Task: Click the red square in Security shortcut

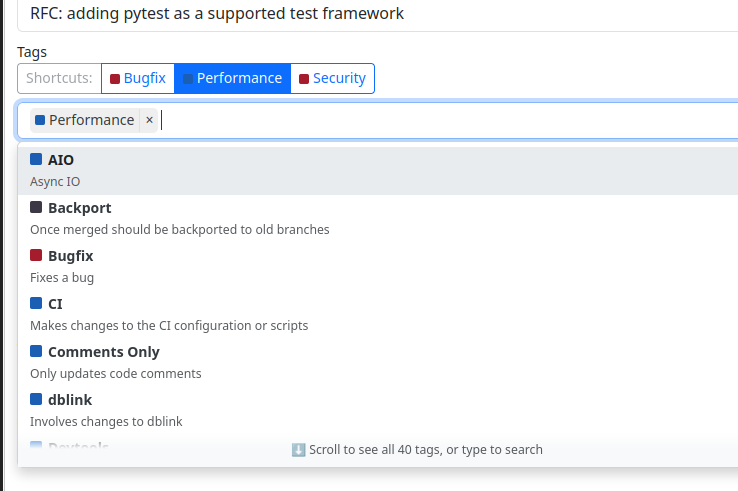Action: 304,79
